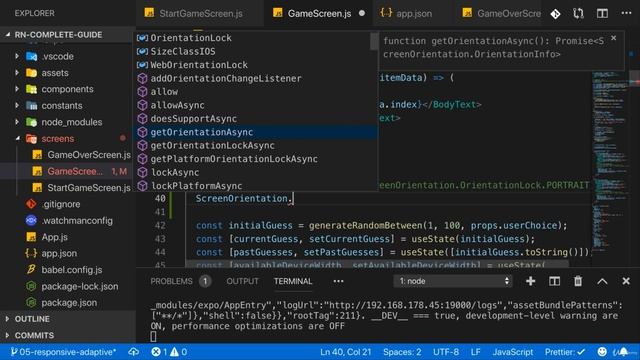
Task: Switch branch 05-responsive-adaptive in status bar
Action: (x=63, y=352)
